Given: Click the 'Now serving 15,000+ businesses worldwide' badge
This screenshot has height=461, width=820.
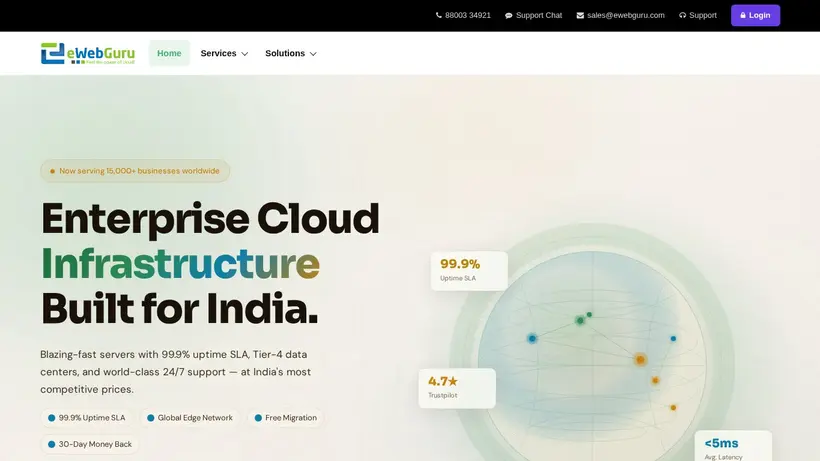Looking at the screenshot, I should click(135, 171).
